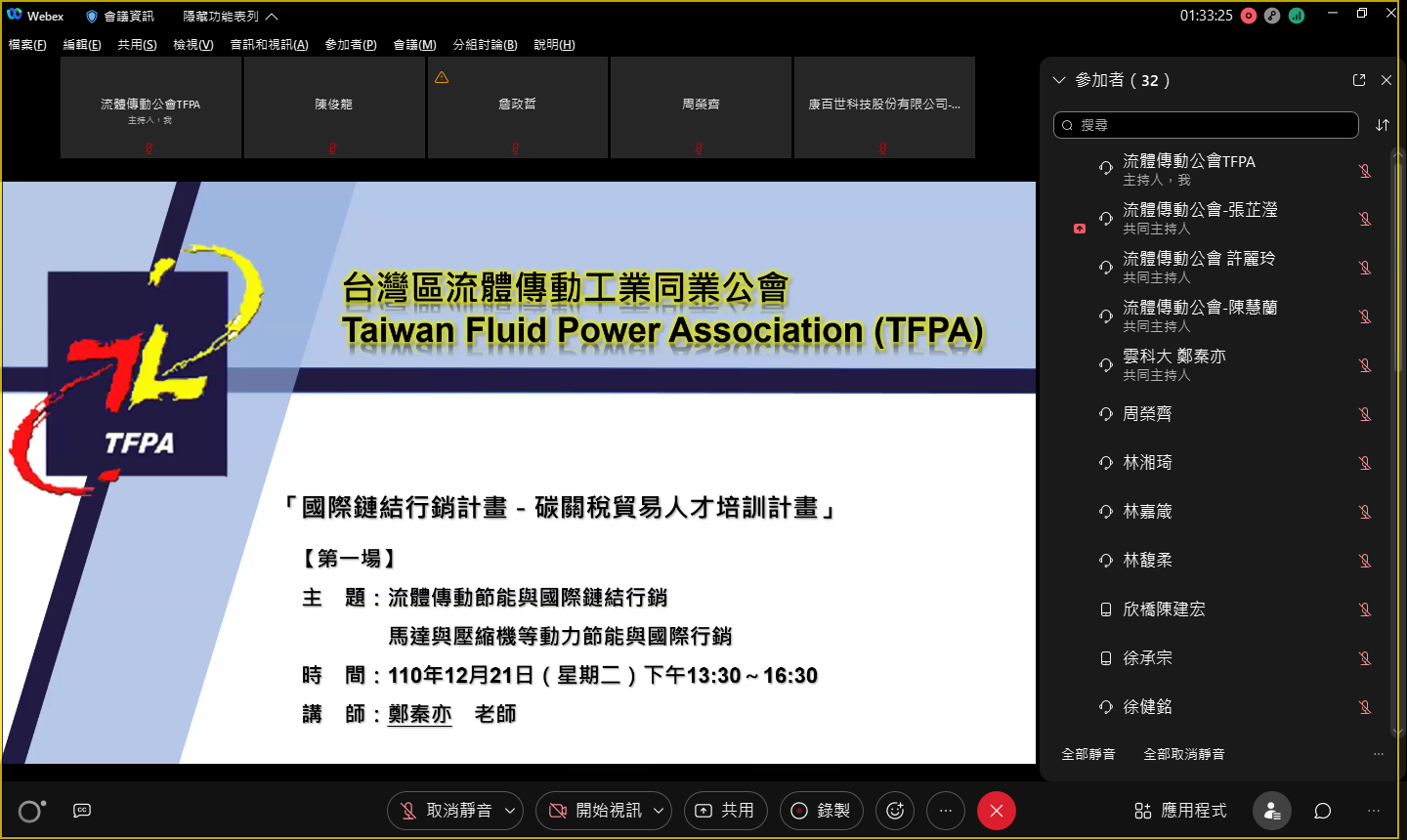Click 開始視訊 start video button
This screenshot has height=840, width=1407.
(594, 811)
